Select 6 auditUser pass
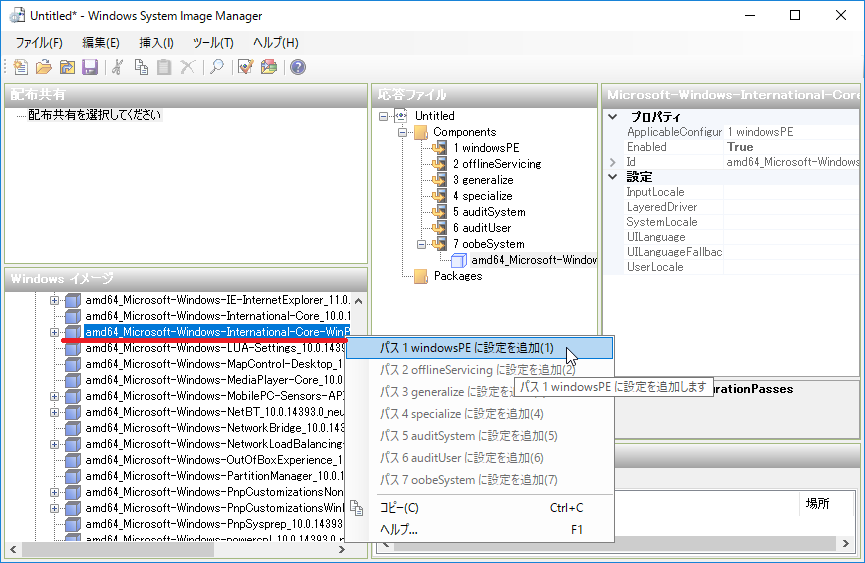The image size is (865, 563). (x=482, y=228)
